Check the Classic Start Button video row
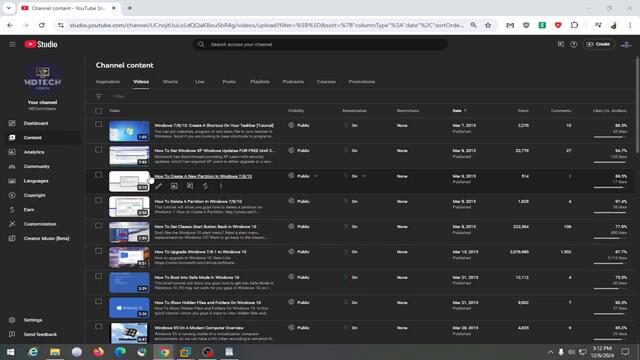Image resolution: width=640 pixels, height=360 pixels. click(x=99, y=226)
